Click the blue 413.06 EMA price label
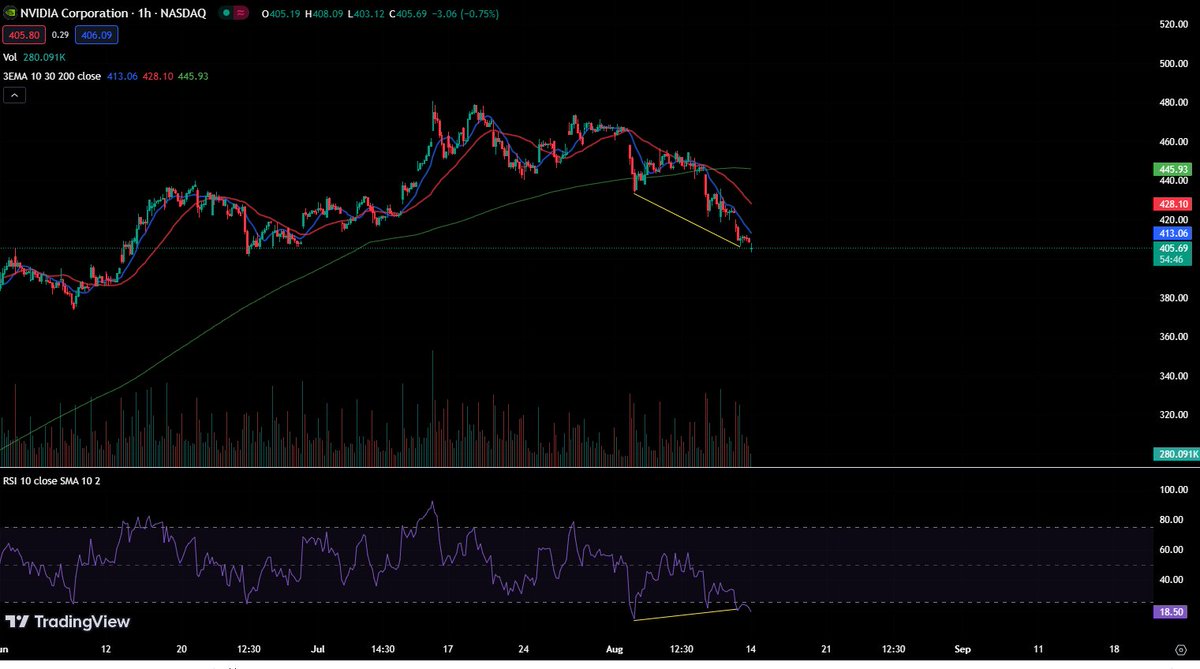This screenshot has width=1200, height=669. pyautogui.click(x=1172, y=232)
